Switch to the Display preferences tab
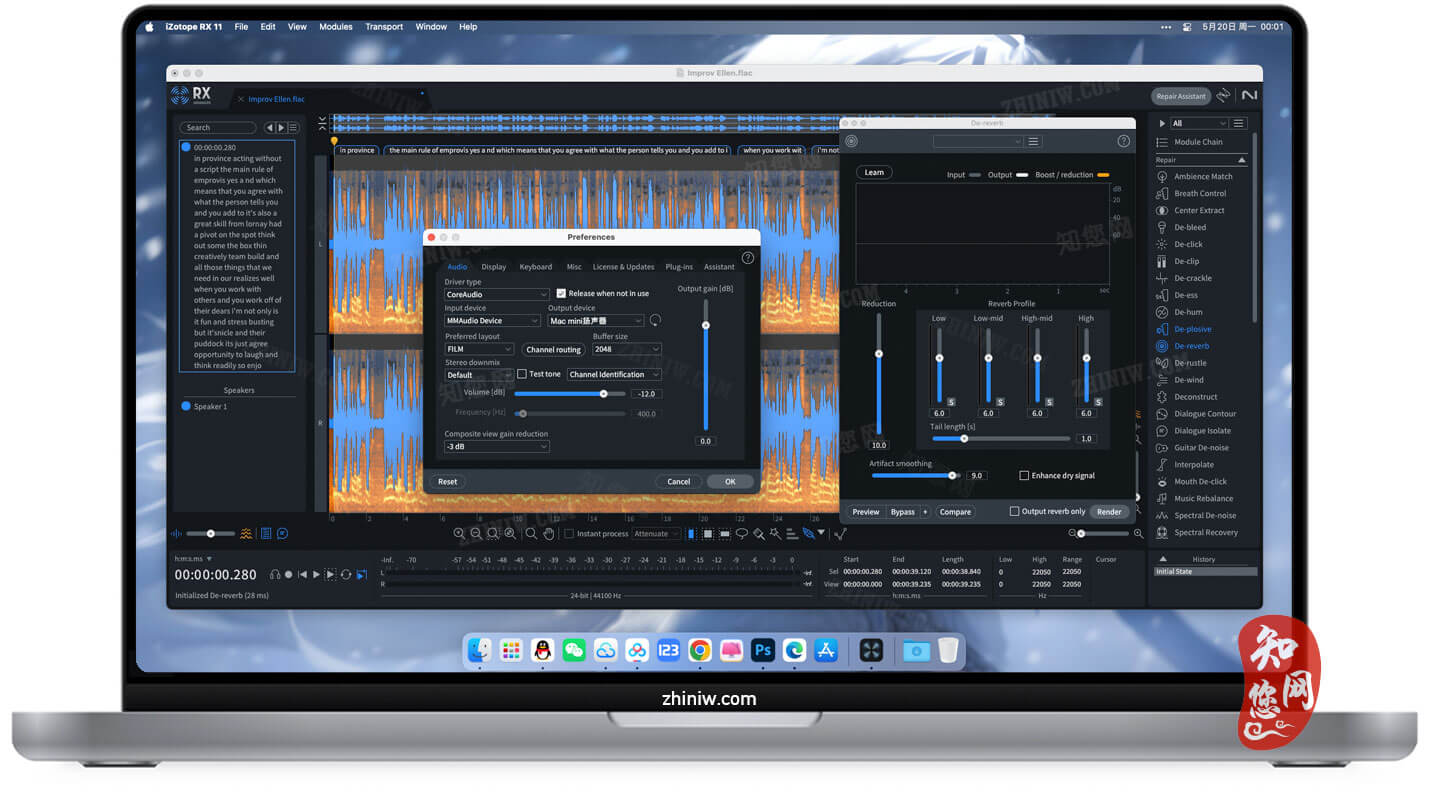 [x=493, y=267]
